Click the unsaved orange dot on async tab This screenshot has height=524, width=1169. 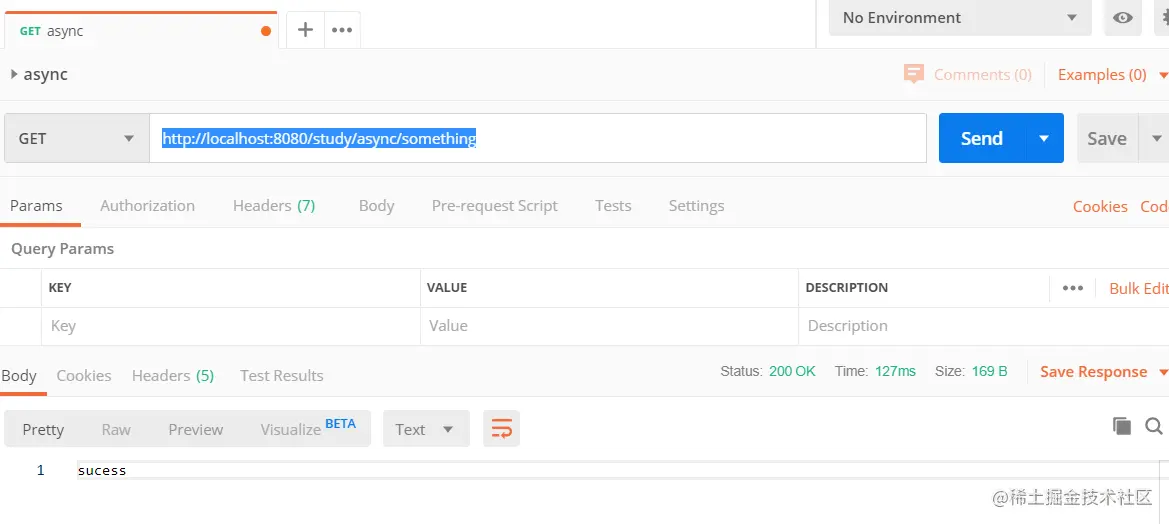265,31
